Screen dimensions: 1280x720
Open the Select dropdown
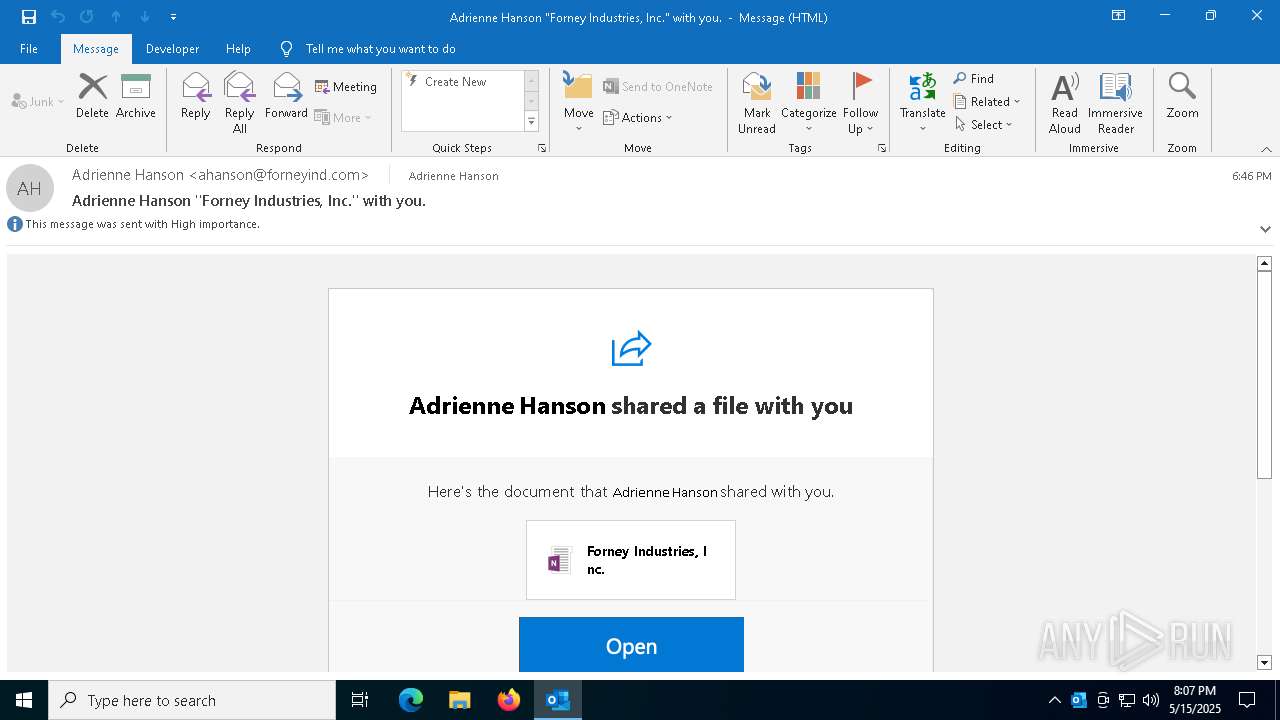click(984, 124)
